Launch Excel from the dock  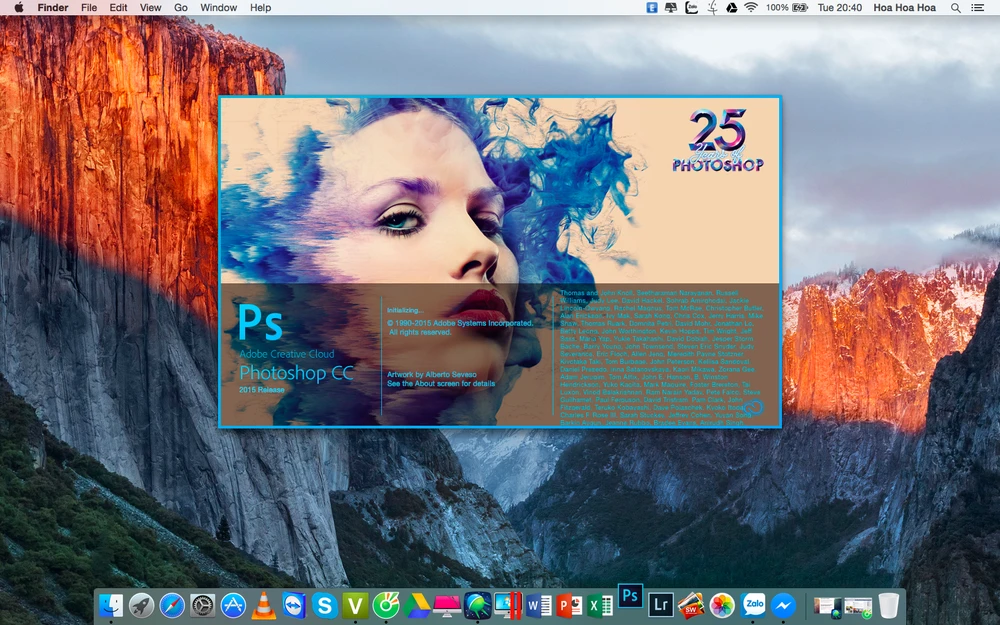(600, 605)
